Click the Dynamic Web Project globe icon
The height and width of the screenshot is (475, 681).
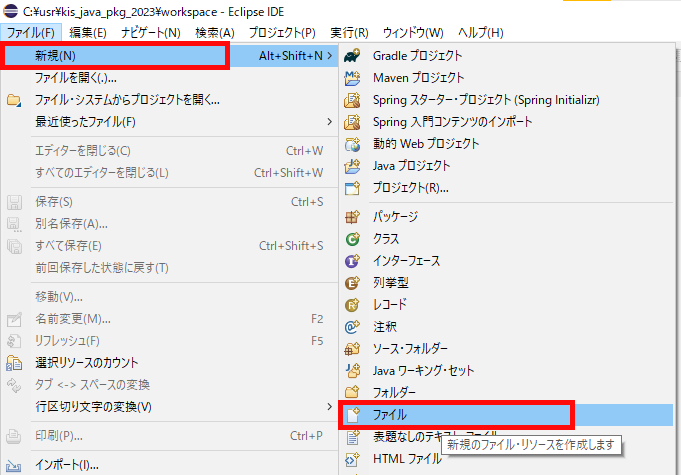(x=352, y=144)
